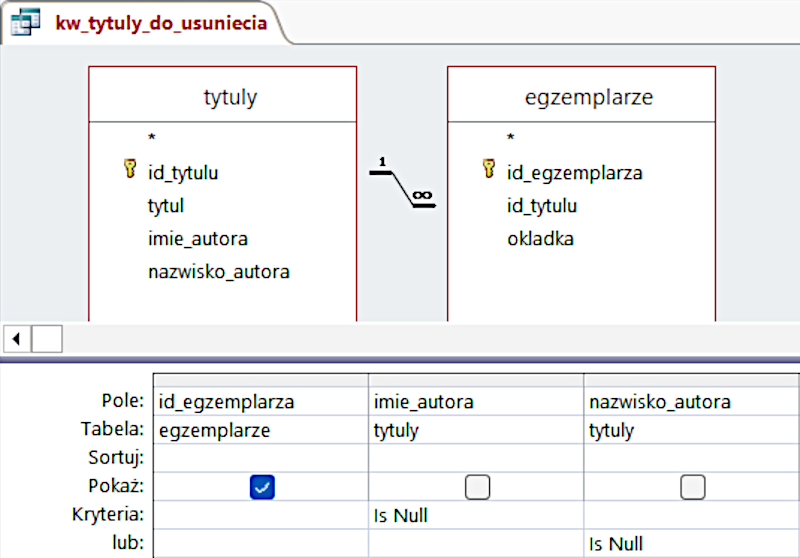Select the tytul field in the tytuly table
Viewport: 800px width, 558px height.
click(x=166, y=206)
